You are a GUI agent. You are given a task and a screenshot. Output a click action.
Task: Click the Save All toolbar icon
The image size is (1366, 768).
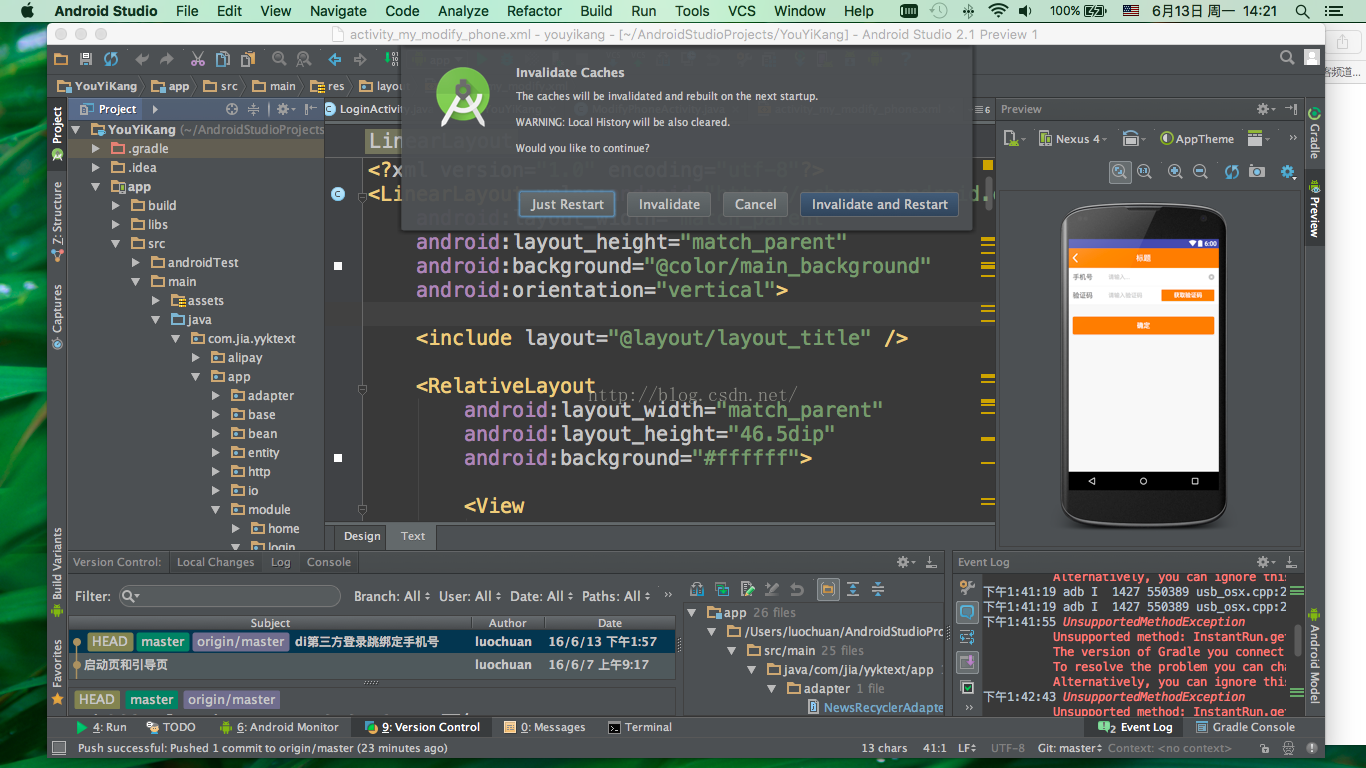click(x=86, y=60)
